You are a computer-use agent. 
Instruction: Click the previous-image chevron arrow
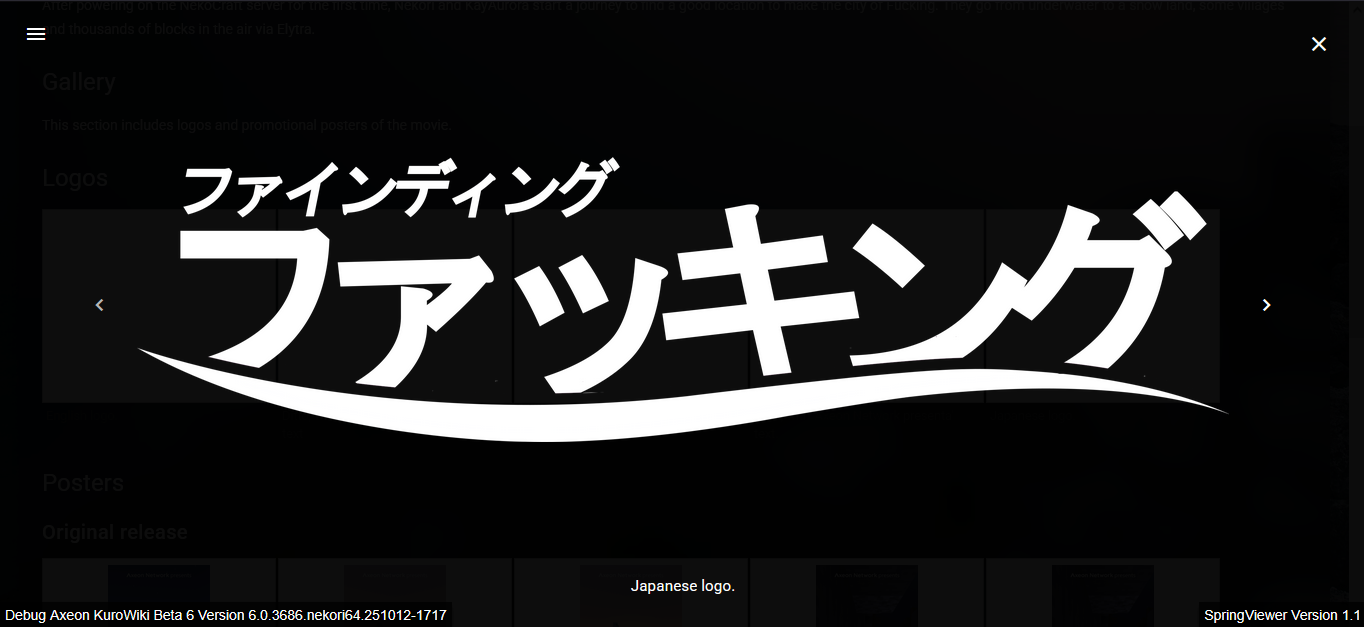click(99, 305)
